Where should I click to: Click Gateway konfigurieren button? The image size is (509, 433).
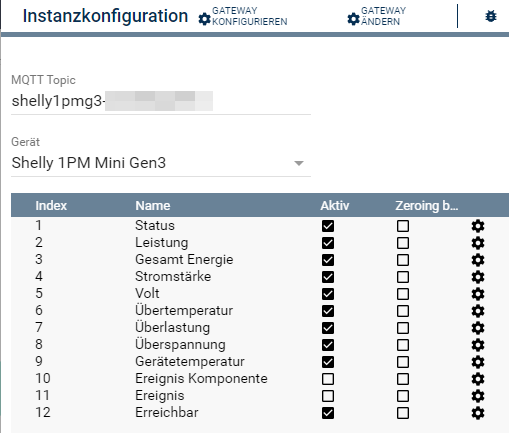[243, 16]
